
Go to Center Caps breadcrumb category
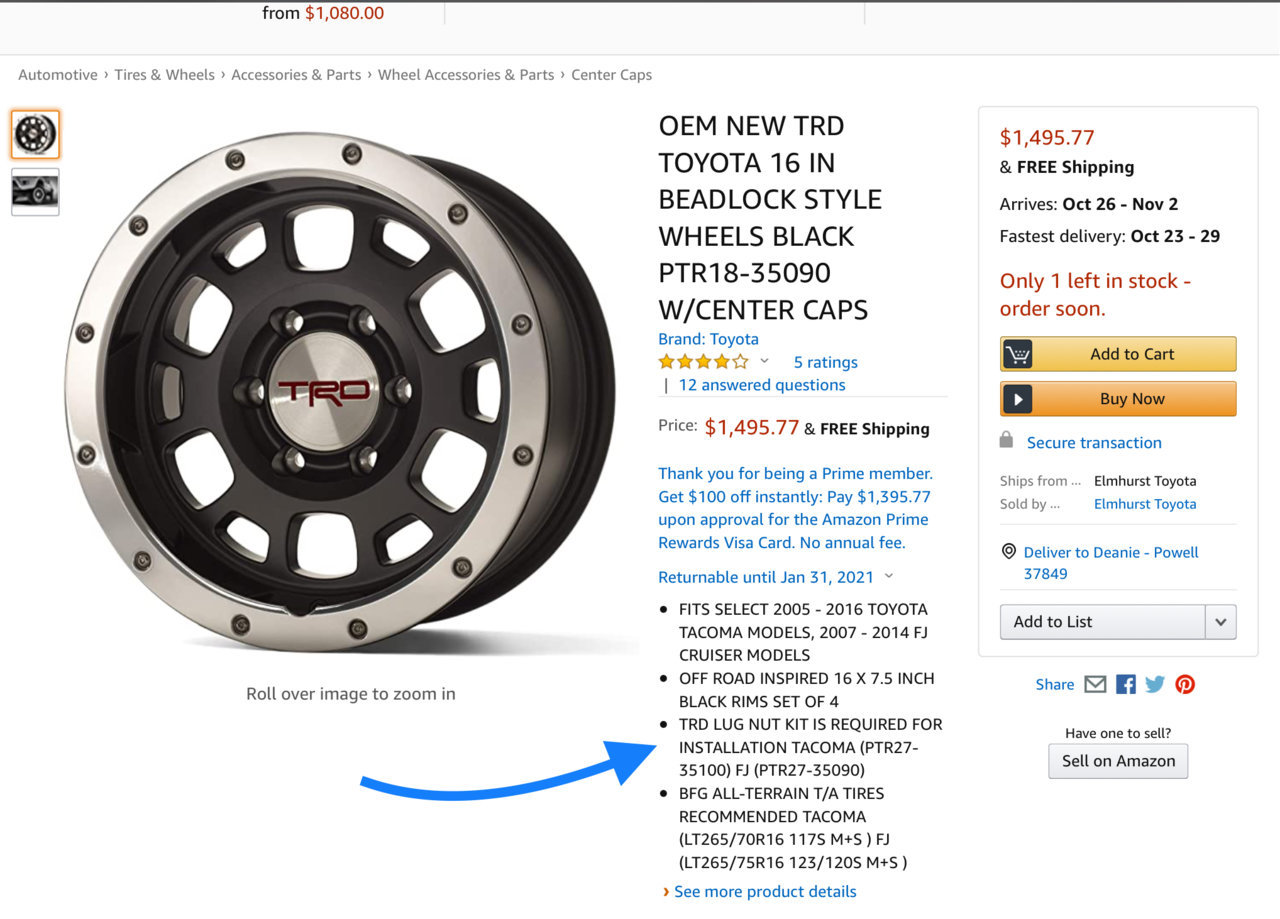tap(611, 75)
